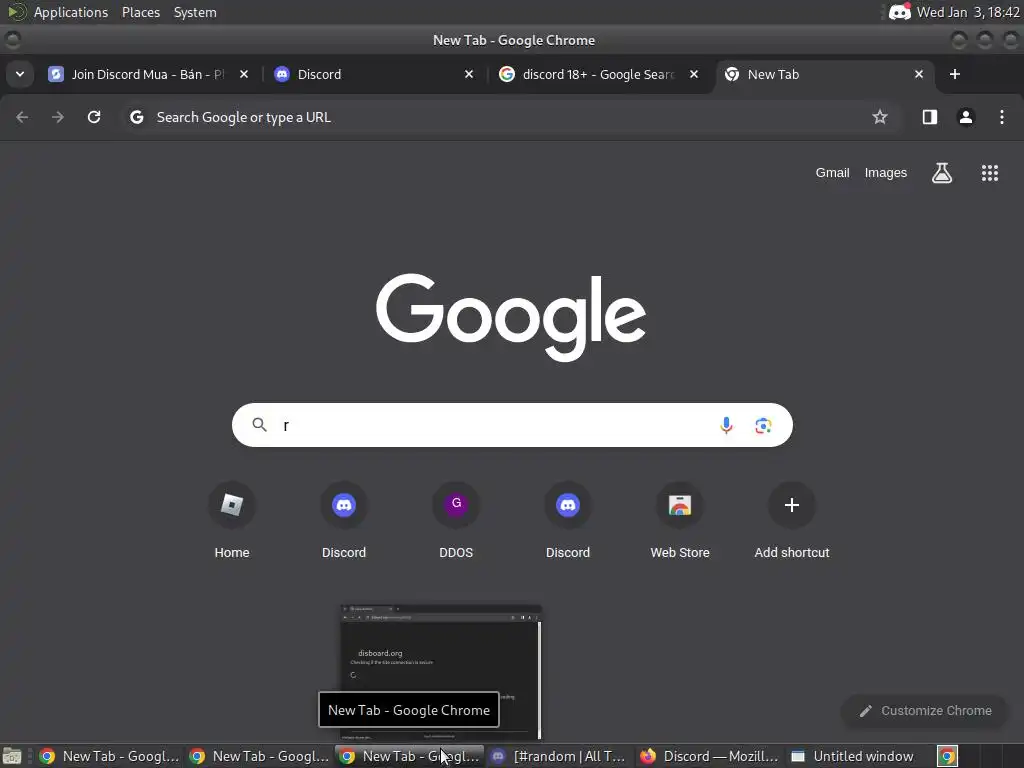Switch to second New Tab taskbar window
This screenshot has height=768, width=1024.
pyautogui.click(x=259, y=756)
